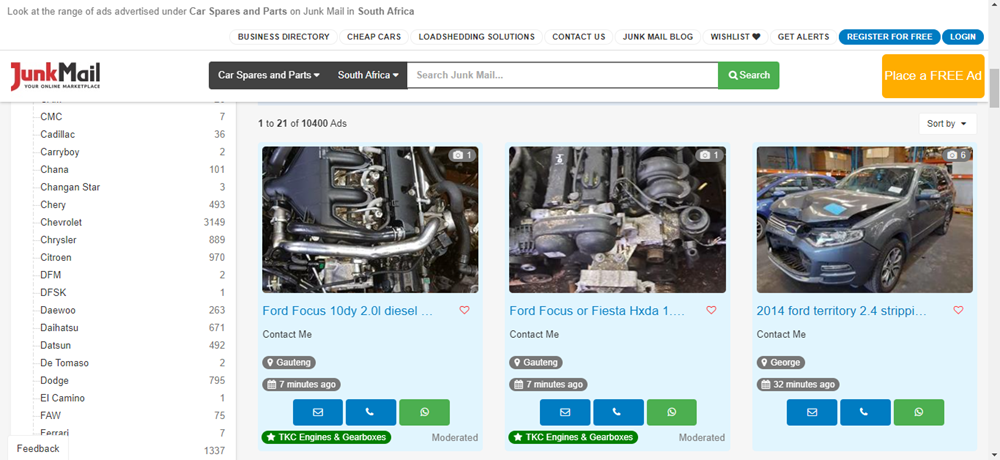1000x460 pixels.
Task: Open the Wishlist
Action: 735,37
